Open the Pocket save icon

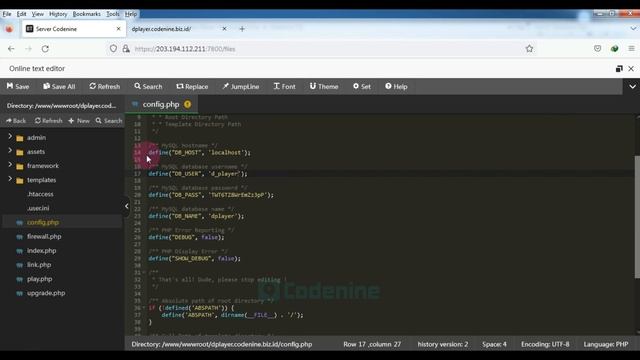(x=598, y=49)
